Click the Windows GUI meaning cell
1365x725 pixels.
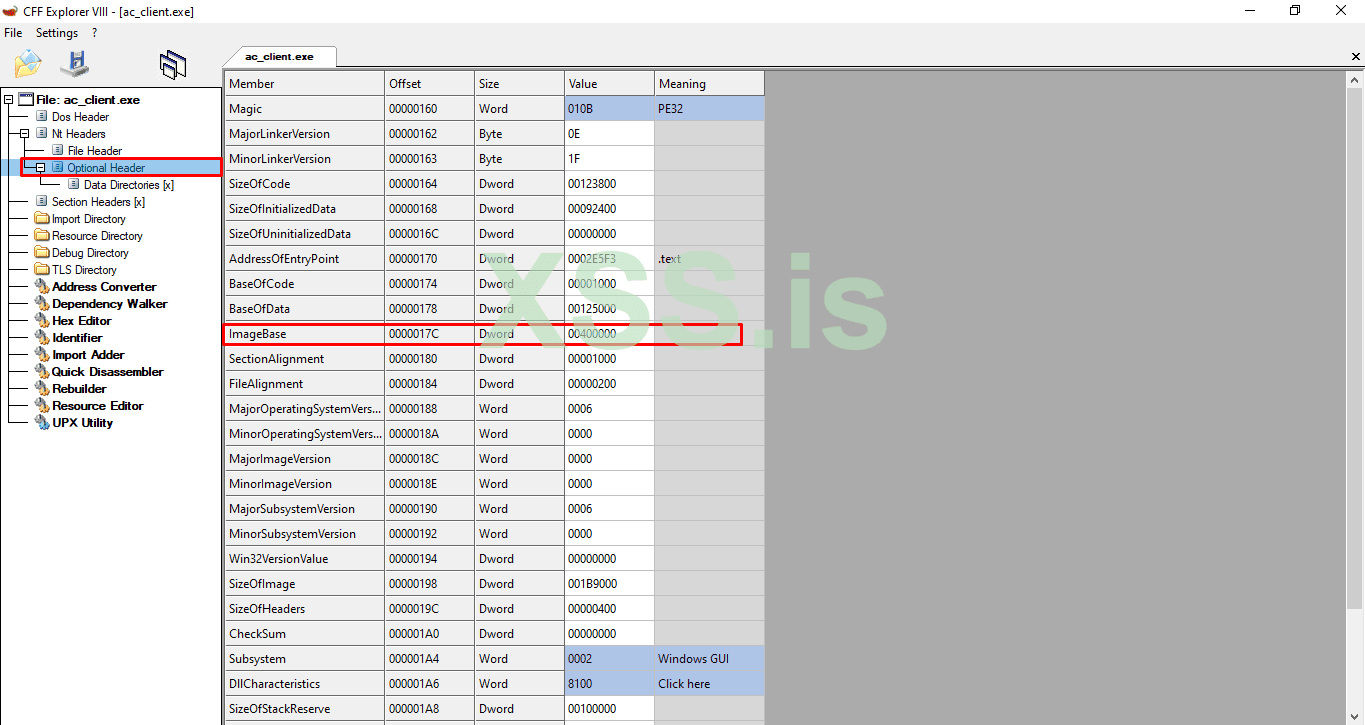[710, 659]
